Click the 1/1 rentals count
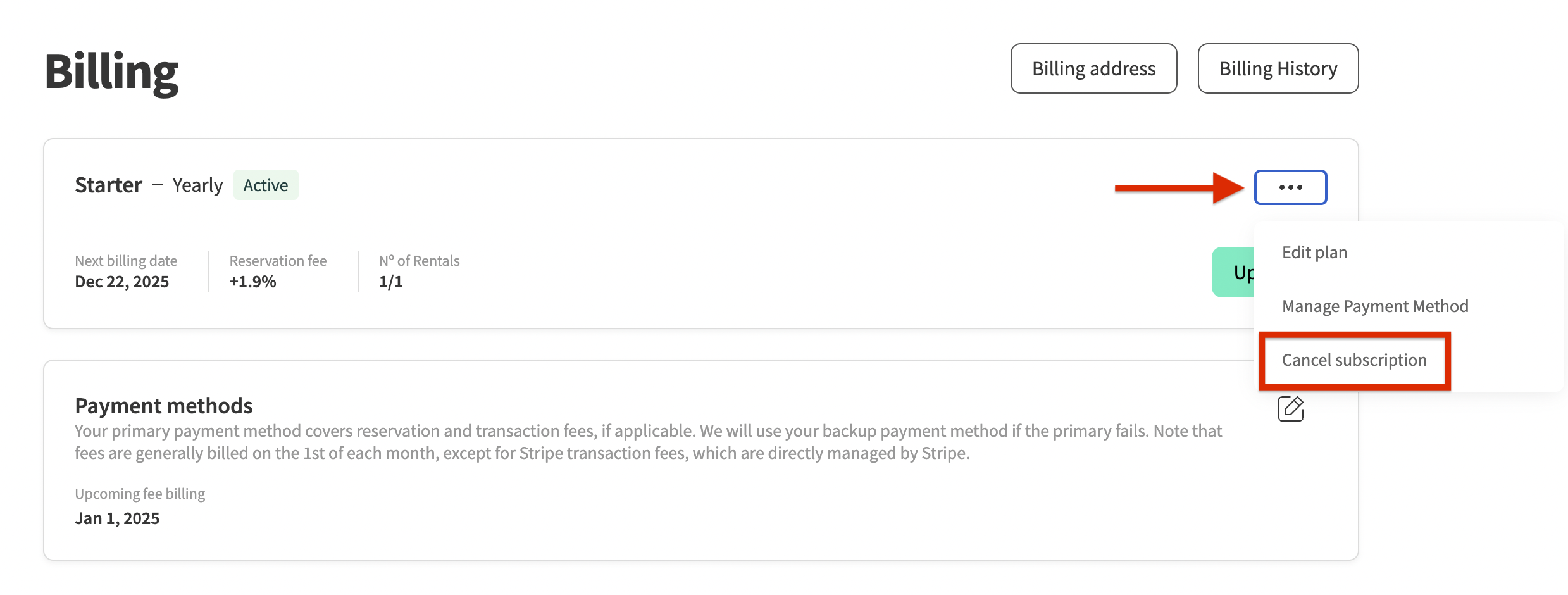Viewport: 1568px width, 595px height. (390, 282)
